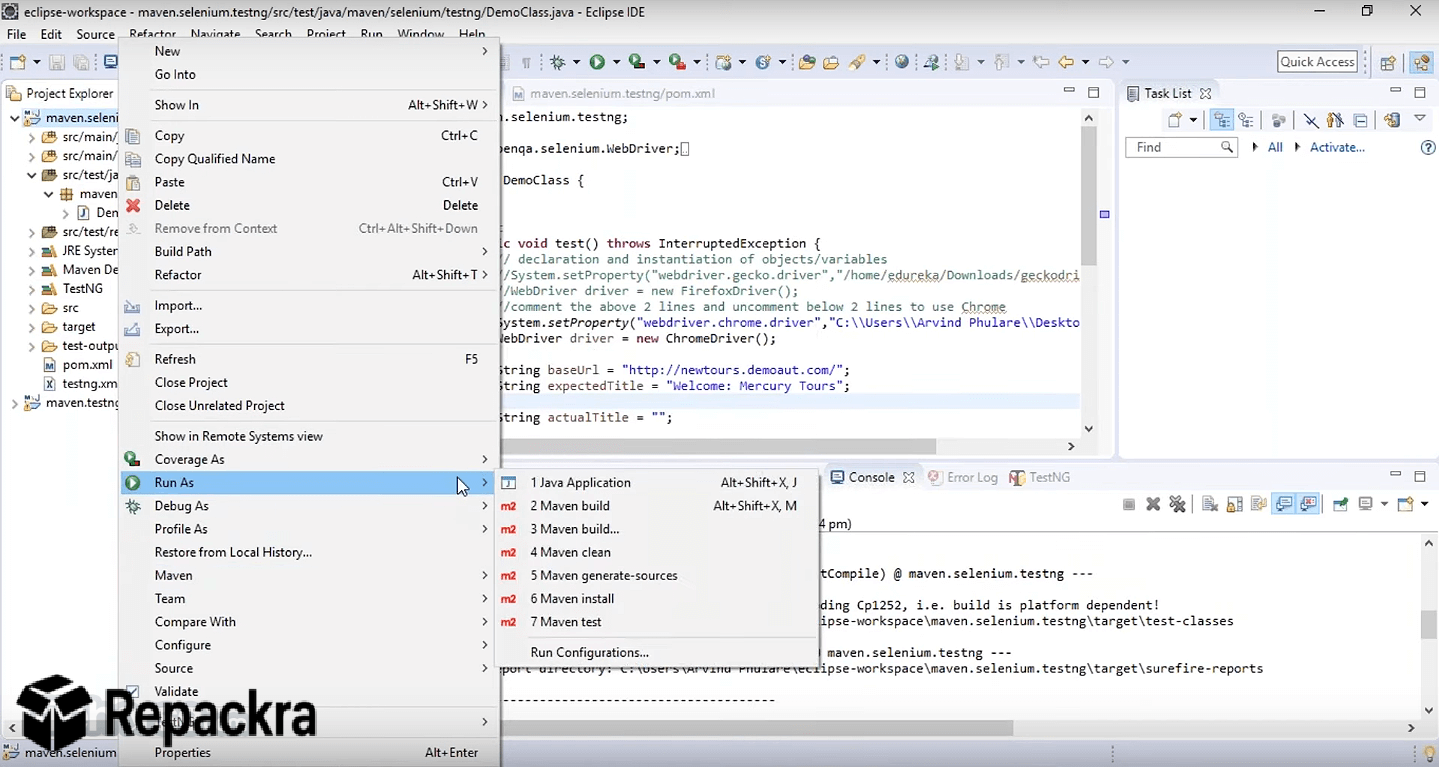Viewport: 1439px width, 767px height.
Task: Click Collapse All icon in Task List
Action: coord(1361,120)
